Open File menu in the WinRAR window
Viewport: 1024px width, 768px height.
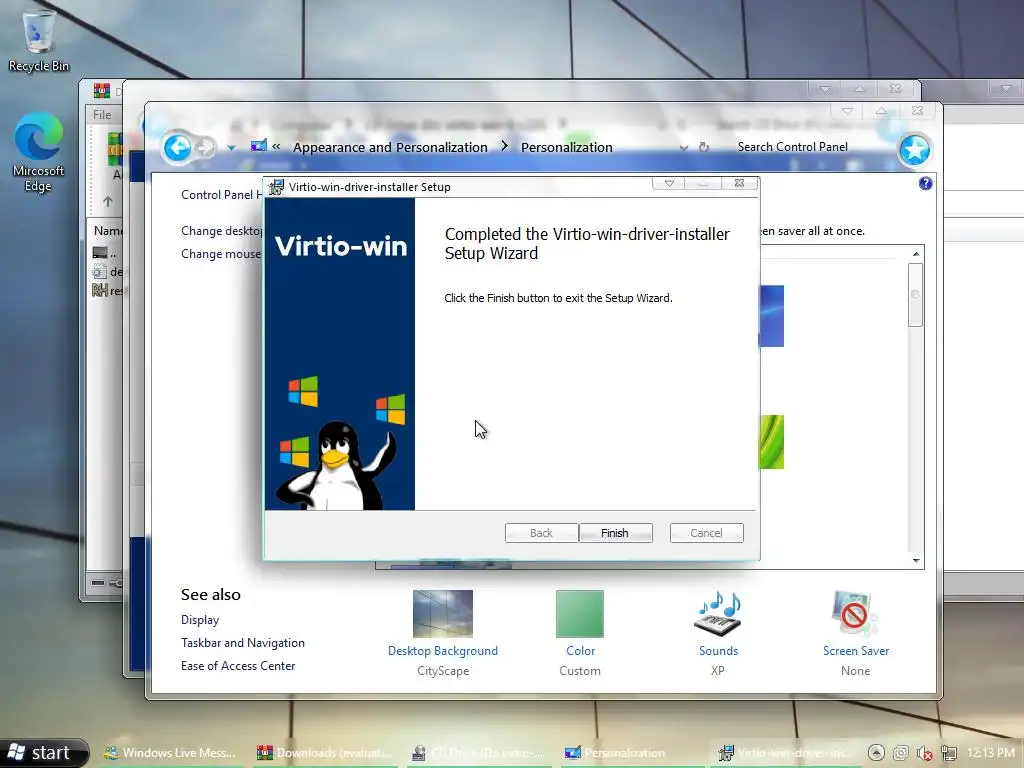(102, 114)
